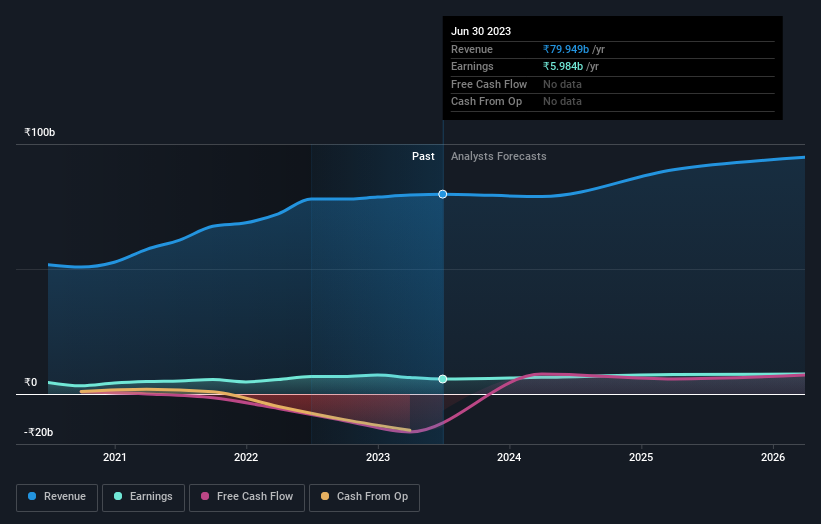Click the Cash From Op row label in tooltip
Screen dimensions: 821x524
coord(486,102)
